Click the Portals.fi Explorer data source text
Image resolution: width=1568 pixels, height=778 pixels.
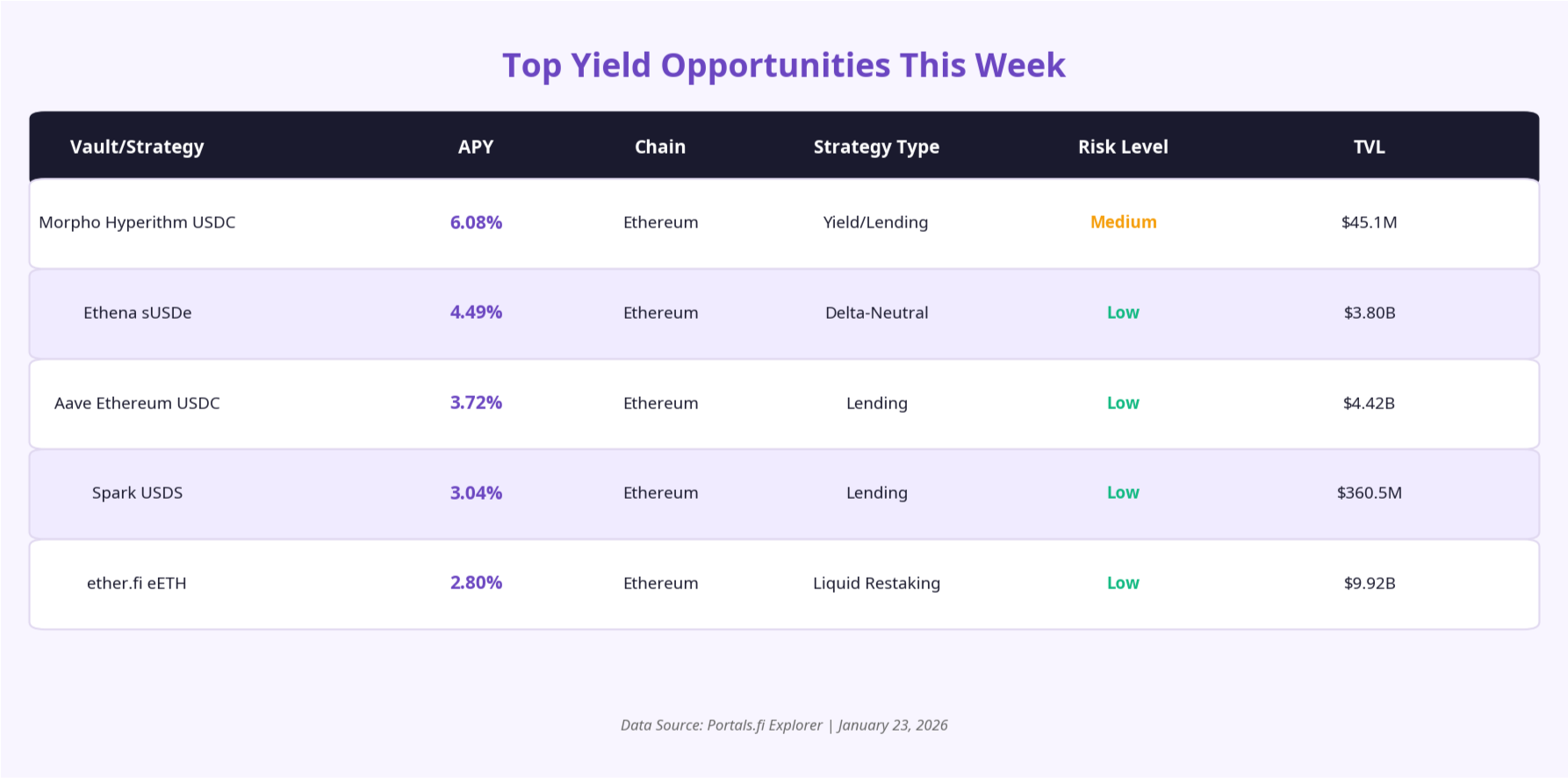point(764,725)
